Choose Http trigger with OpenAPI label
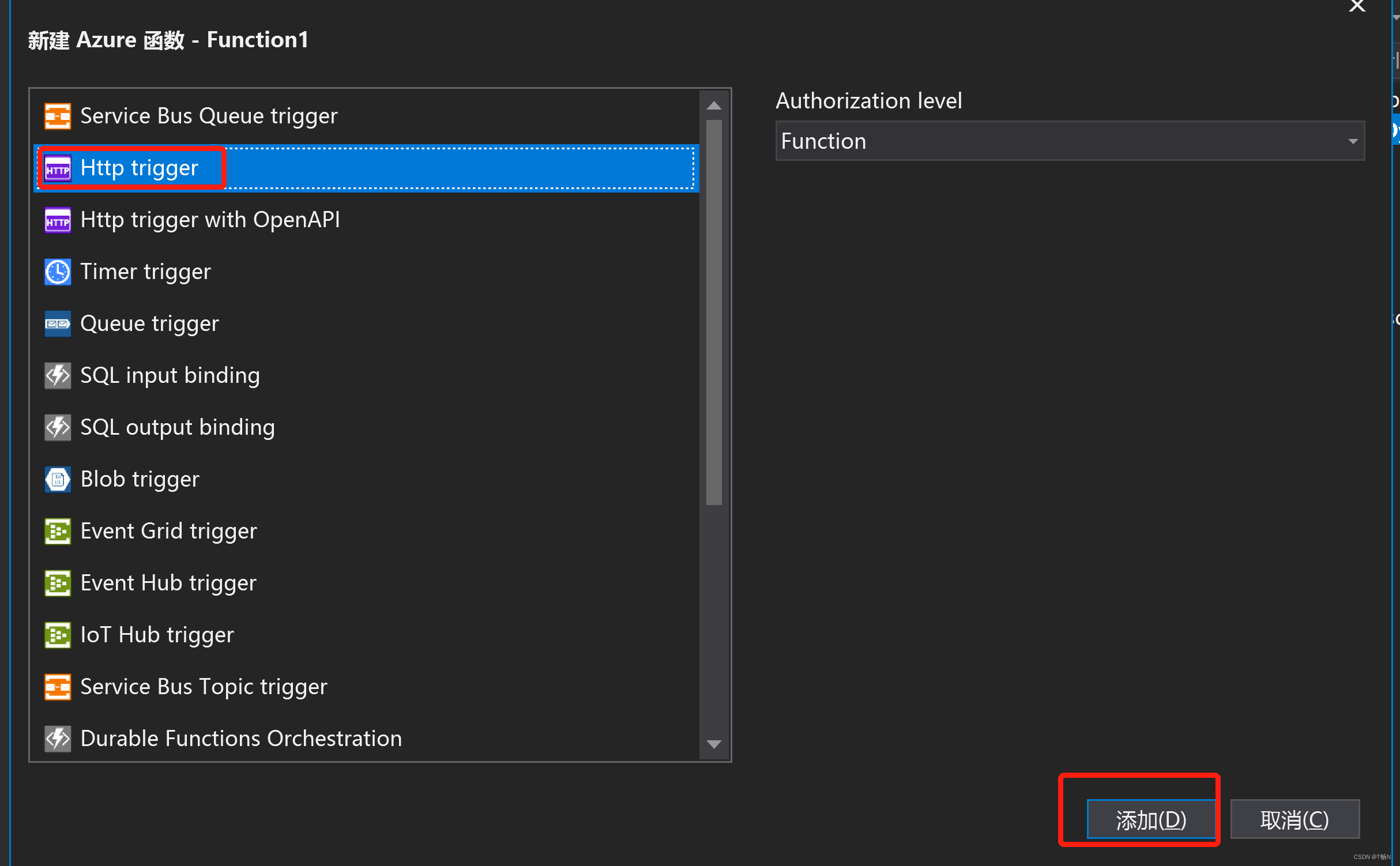This screenshot has width=1400, height=866. [210, 220]
